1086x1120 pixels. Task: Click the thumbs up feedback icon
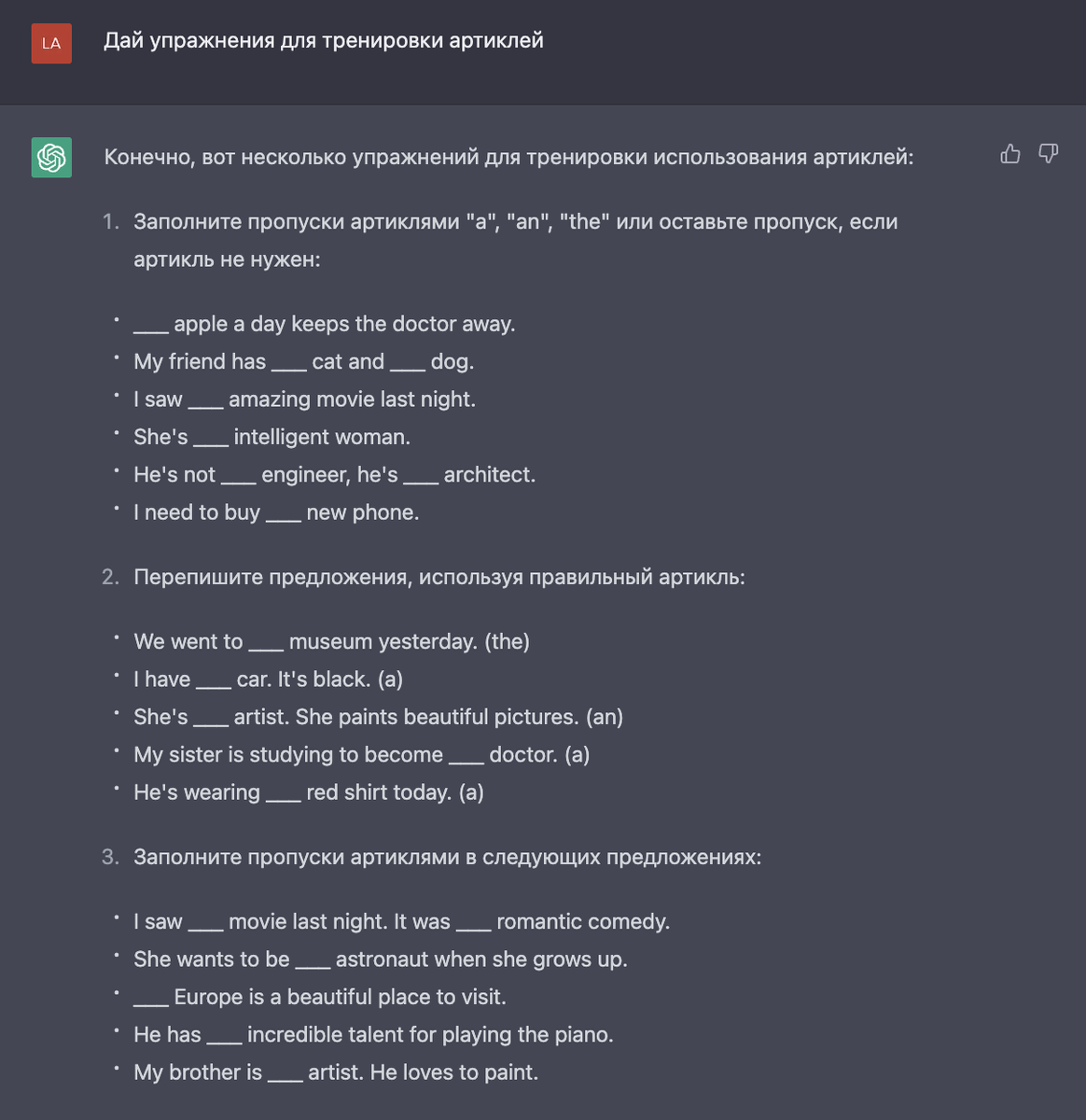1010,154
